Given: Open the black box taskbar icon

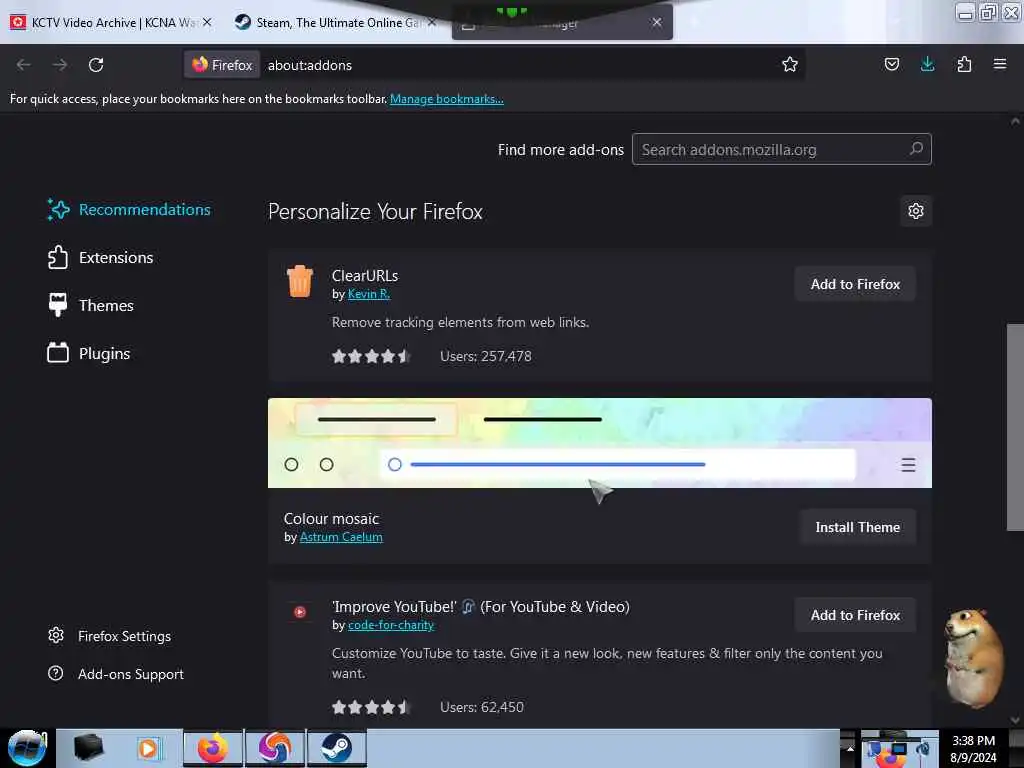Looking at the screenshot, I should (x=88, y=748).
